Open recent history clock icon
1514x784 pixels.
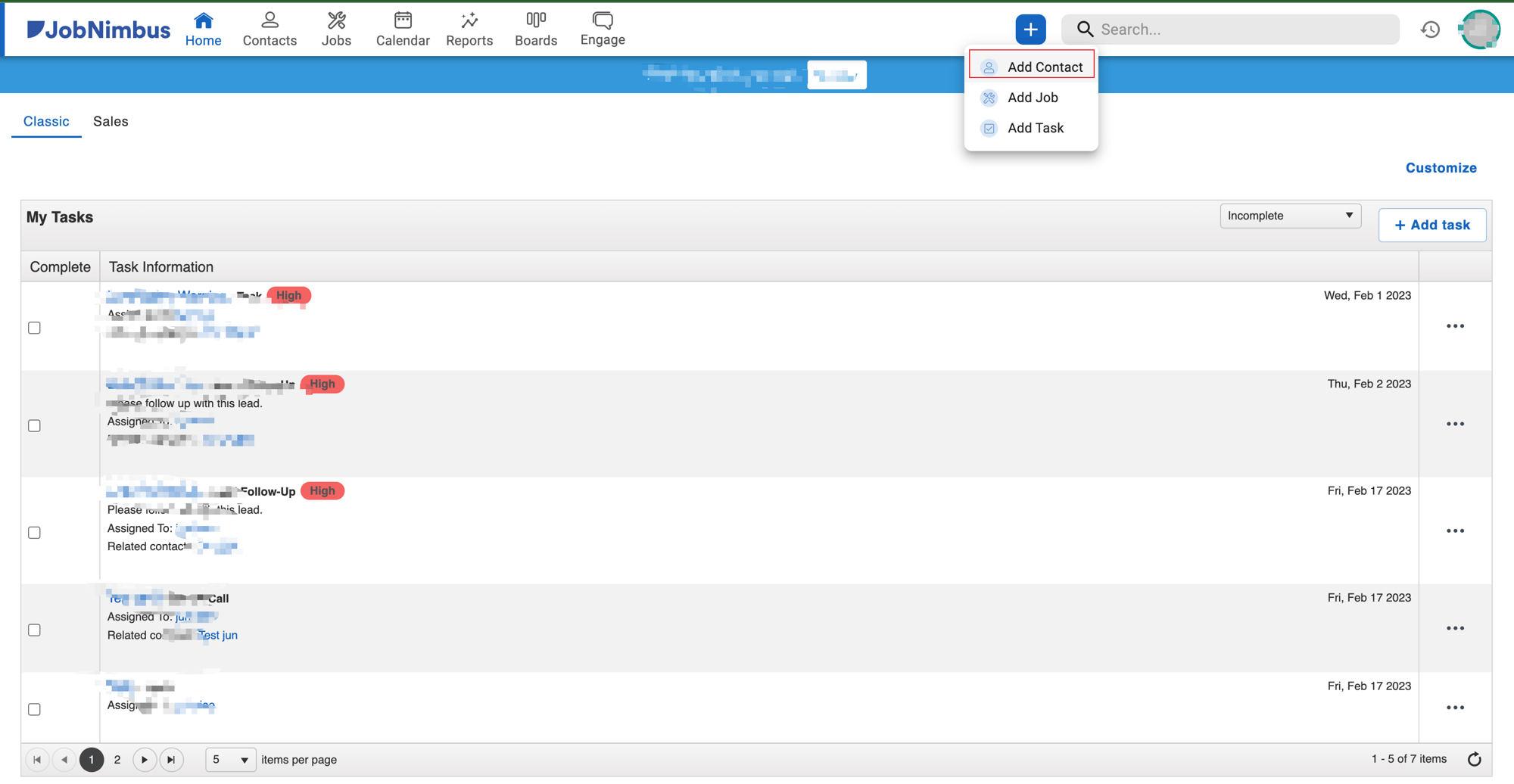1430,30
